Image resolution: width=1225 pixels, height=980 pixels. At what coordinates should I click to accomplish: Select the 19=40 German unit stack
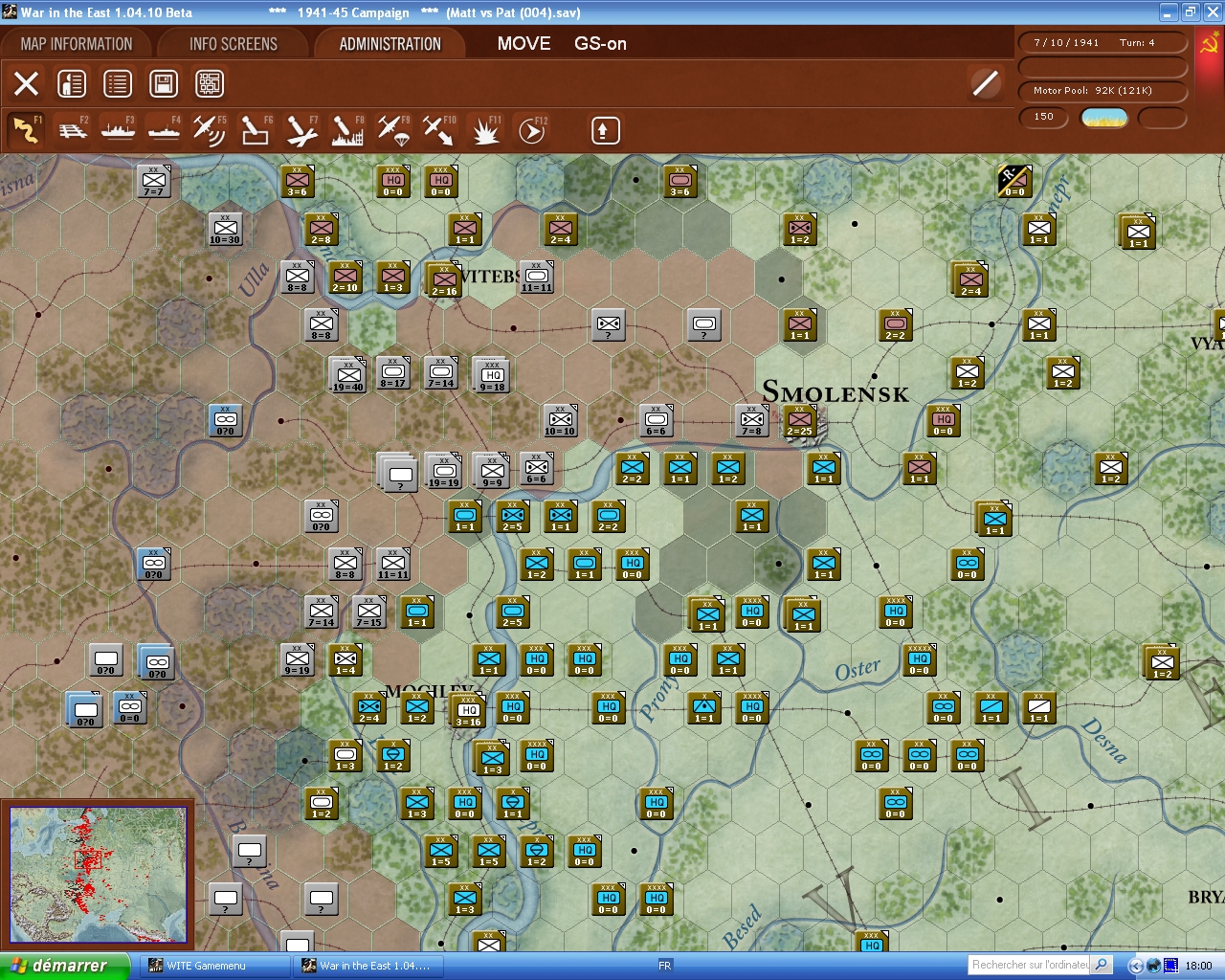[347, 375]
